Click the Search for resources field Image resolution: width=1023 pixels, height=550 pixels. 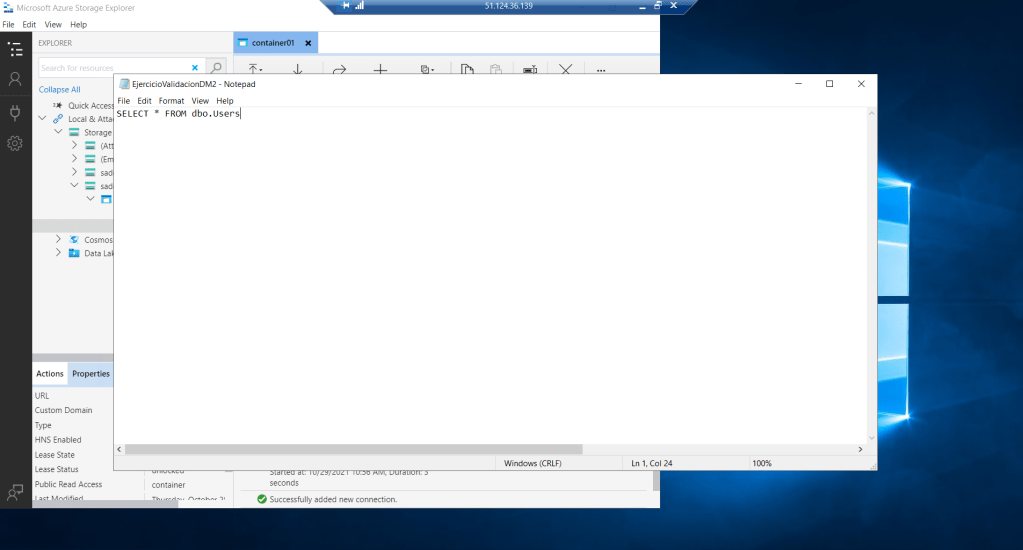point(112,68)
